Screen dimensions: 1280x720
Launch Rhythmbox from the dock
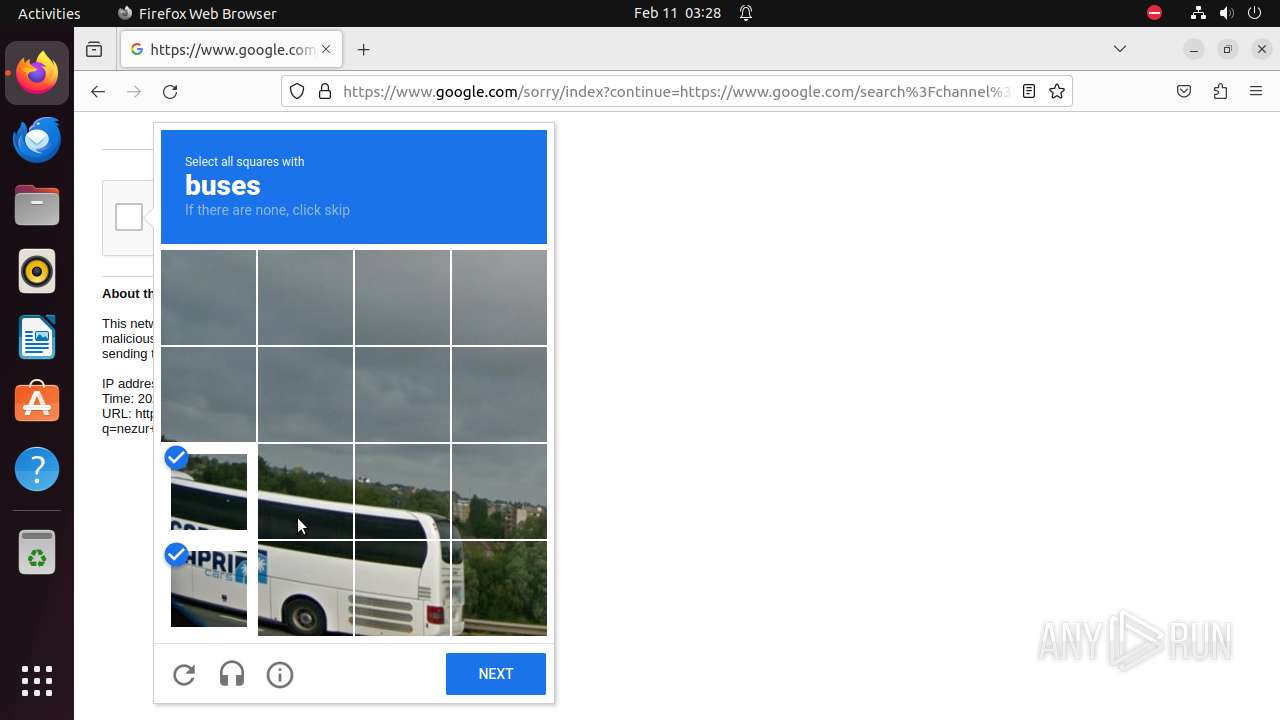pos(37,271)
